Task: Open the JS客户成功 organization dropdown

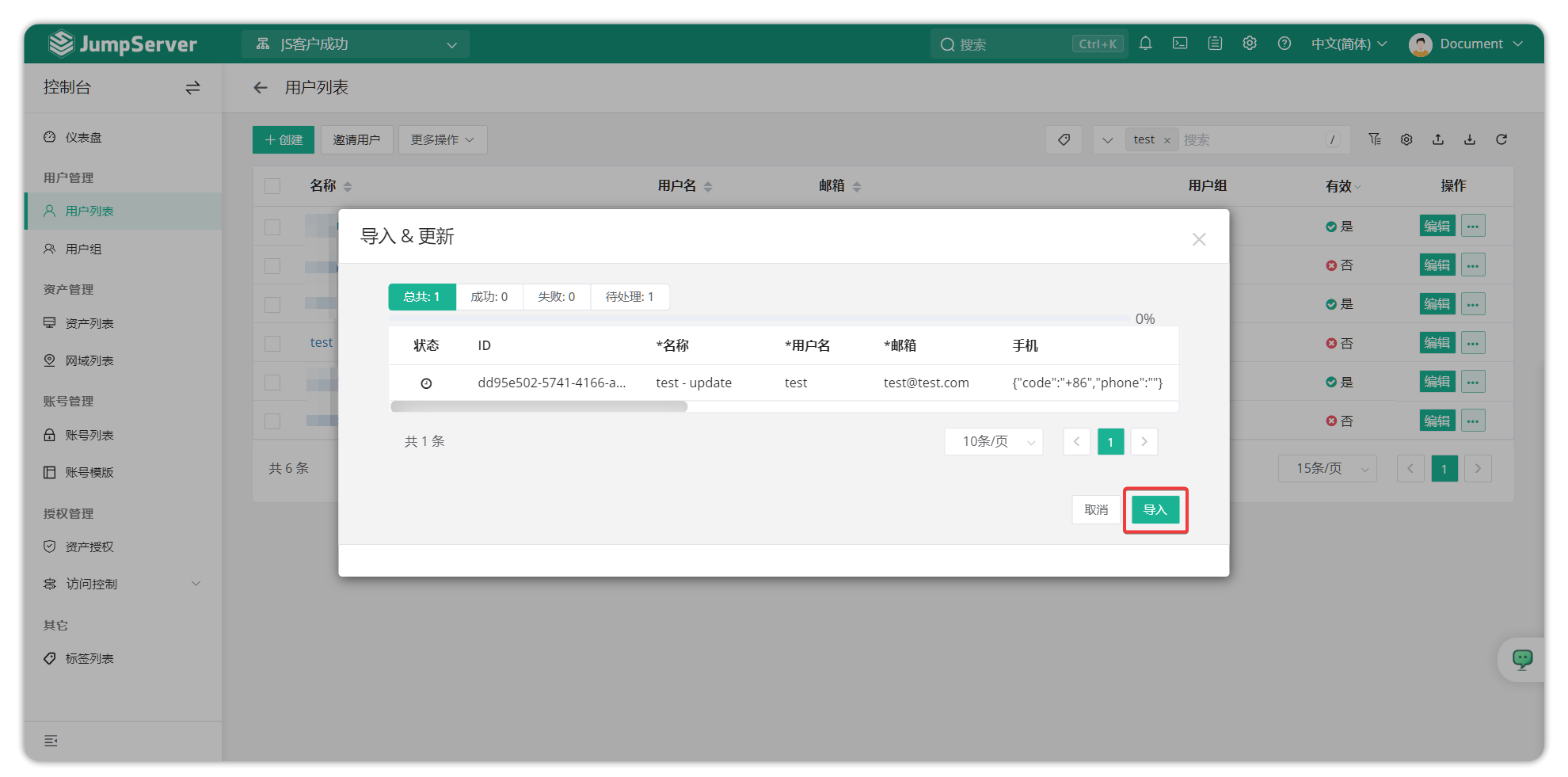Action: 356,44
